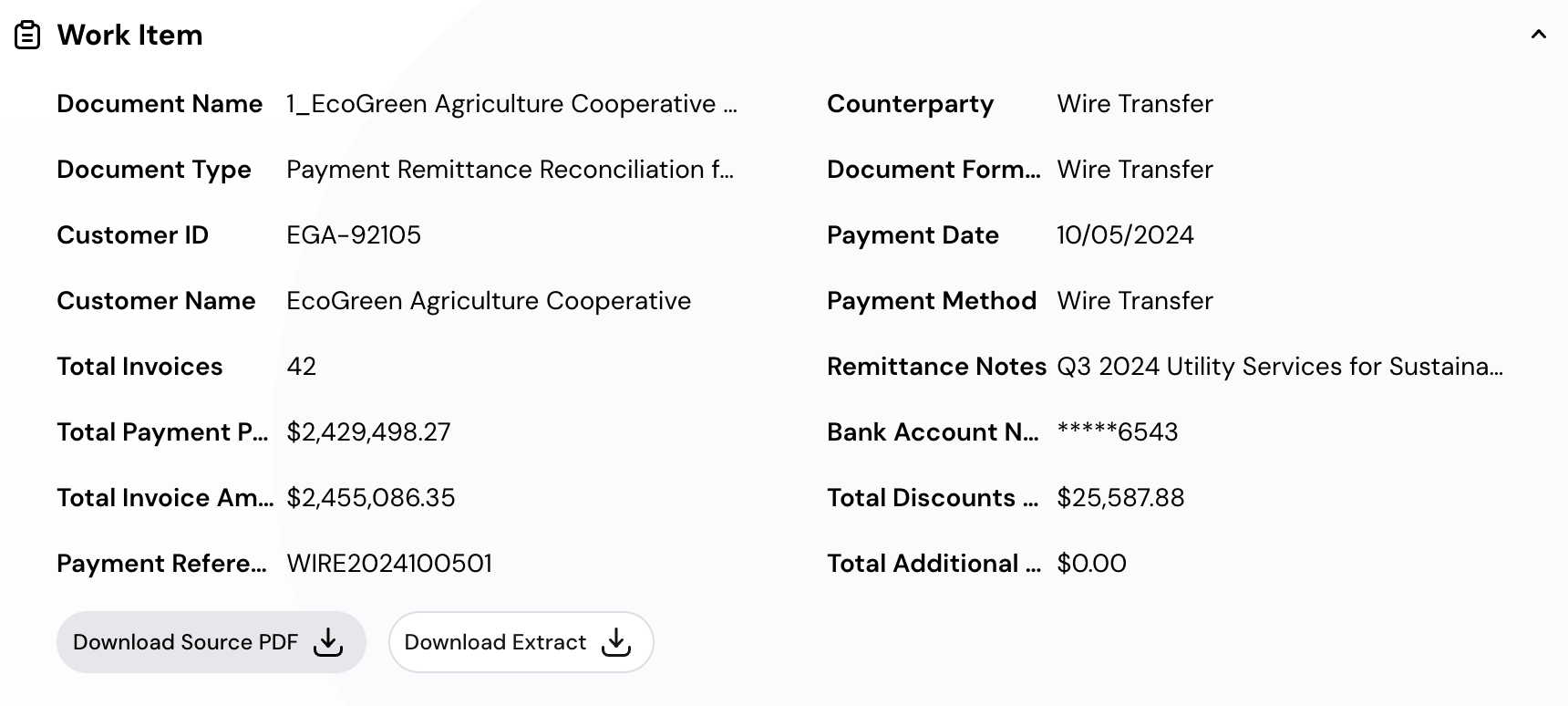Screen dimensions: 1568x706
Task: Click the masked bank account number *****6543
Action: point(1118,432)
